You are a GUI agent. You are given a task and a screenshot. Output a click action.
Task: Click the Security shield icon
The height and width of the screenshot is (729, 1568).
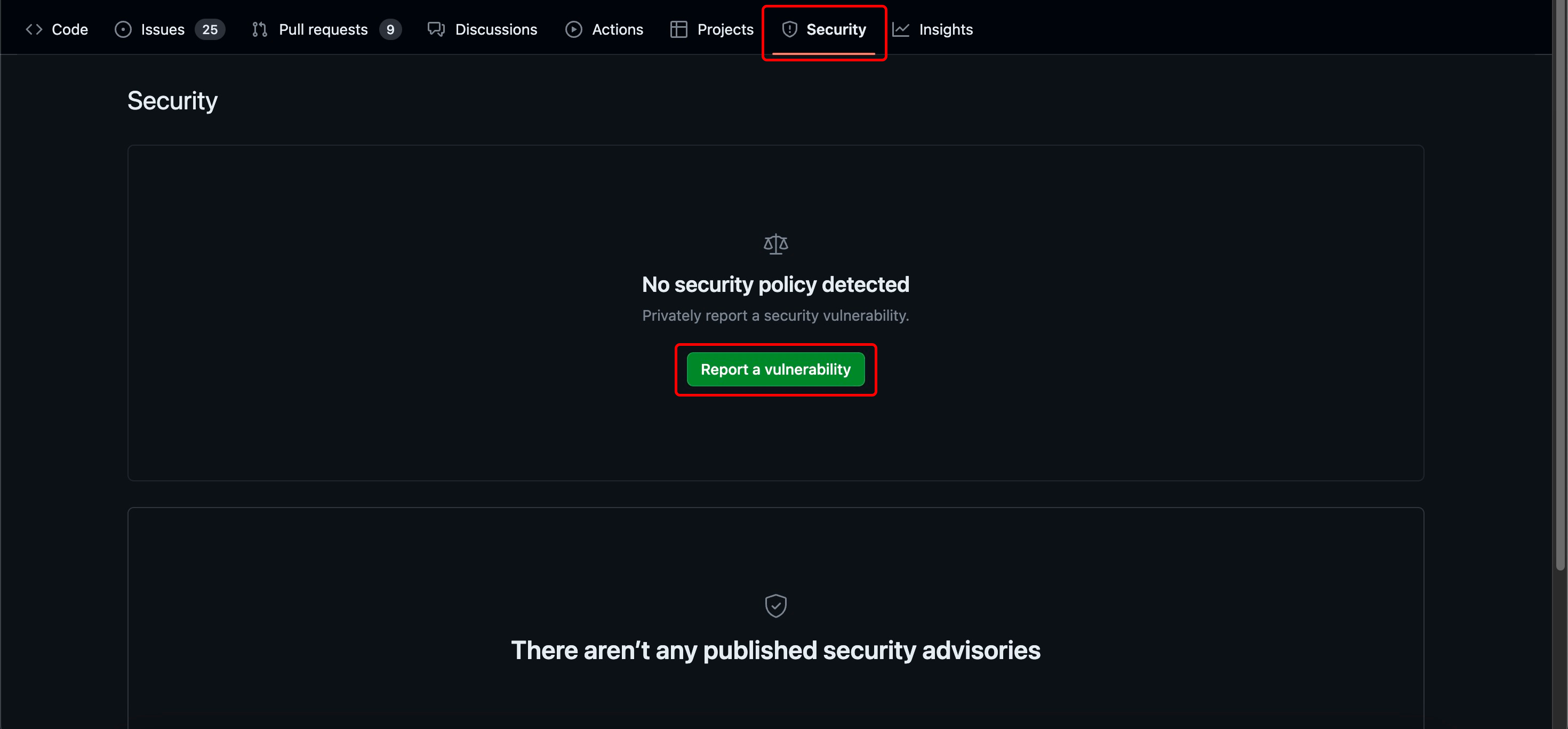[x=789, y=29]
